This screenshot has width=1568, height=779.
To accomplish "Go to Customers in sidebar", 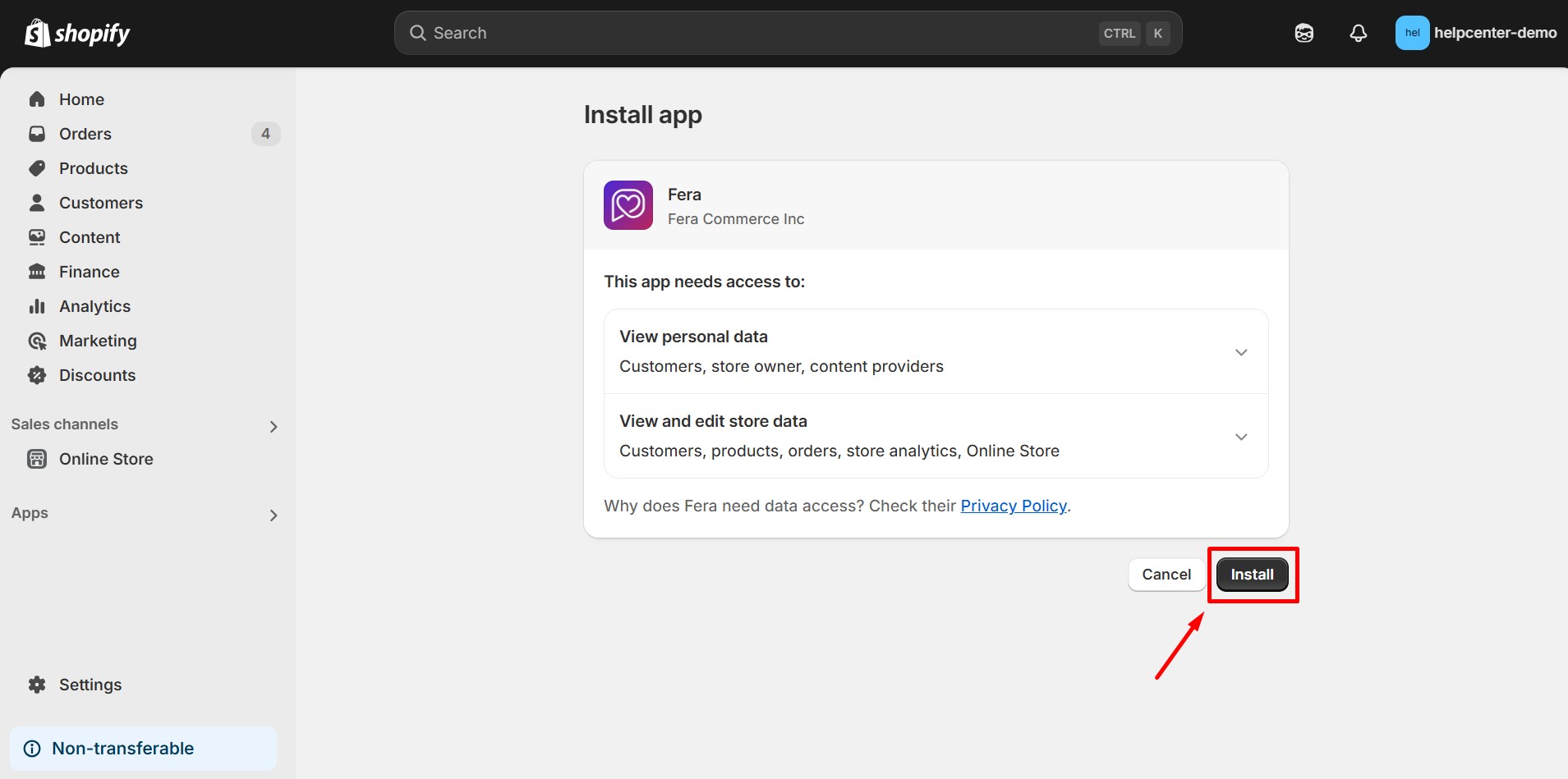I will [x=100, y=203].
